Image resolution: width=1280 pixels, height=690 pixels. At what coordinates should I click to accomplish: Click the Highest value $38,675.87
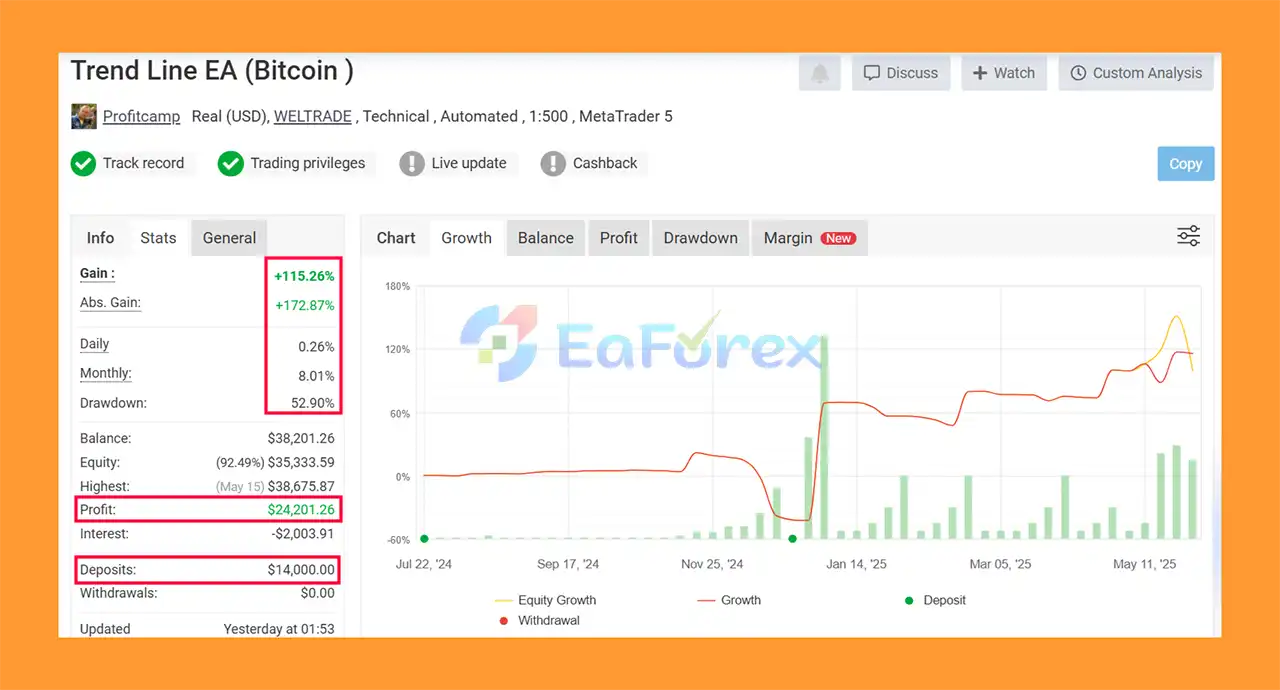coord(300,486)
